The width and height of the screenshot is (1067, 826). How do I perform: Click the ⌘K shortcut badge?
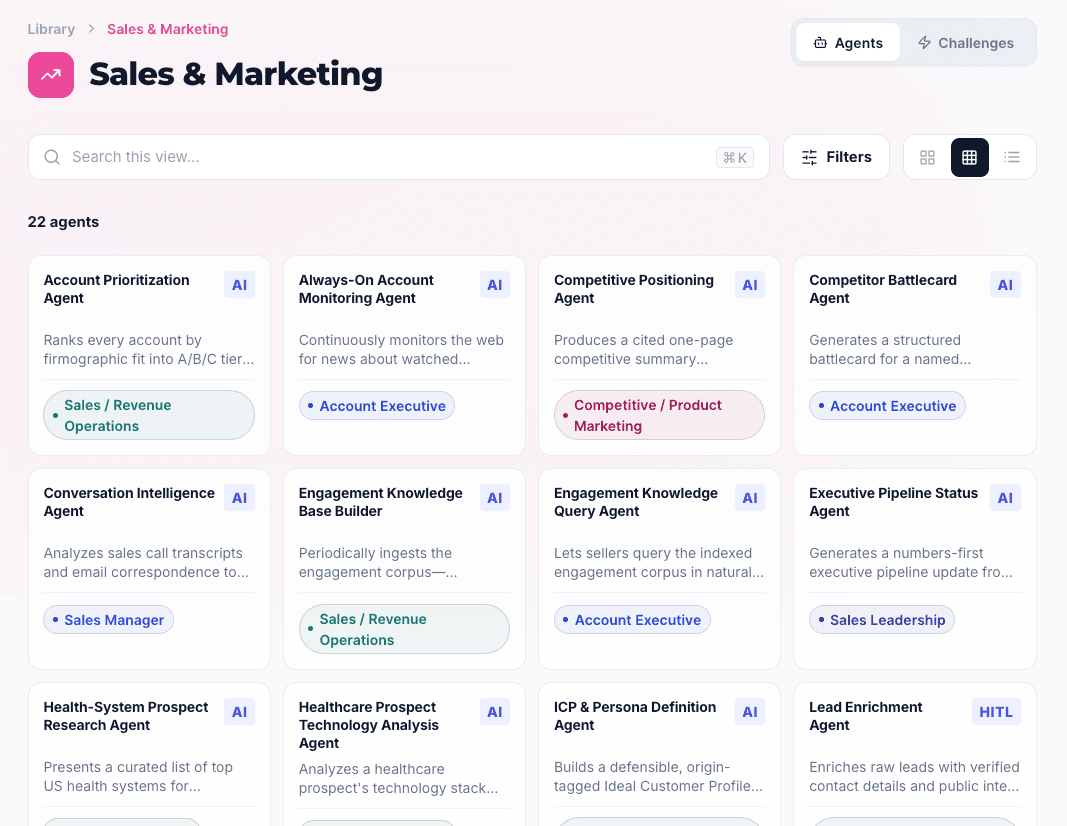point(735,158)
